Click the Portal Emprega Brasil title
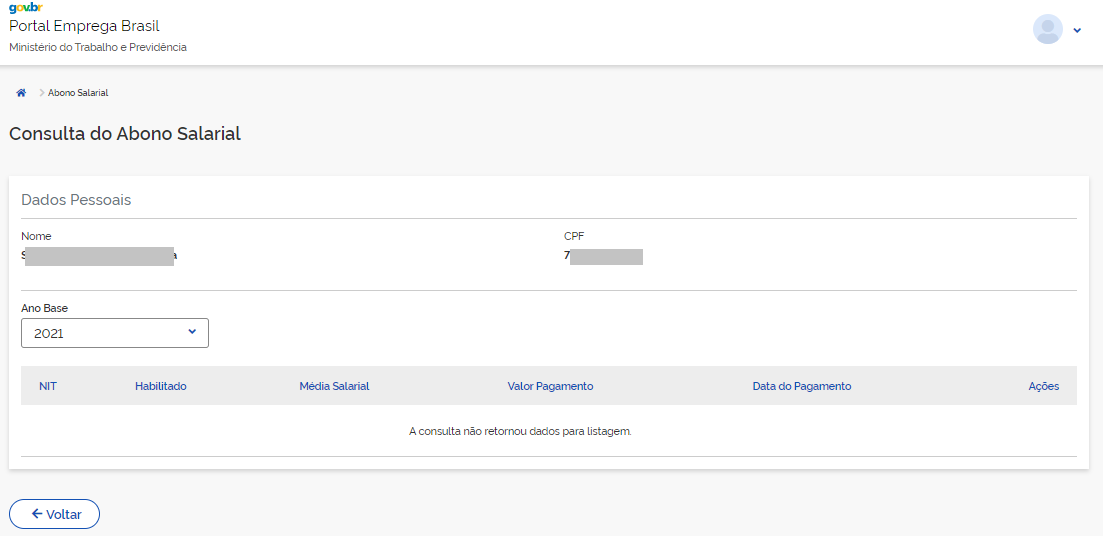Screen dimensions: 1103x536 click(84, 27)
